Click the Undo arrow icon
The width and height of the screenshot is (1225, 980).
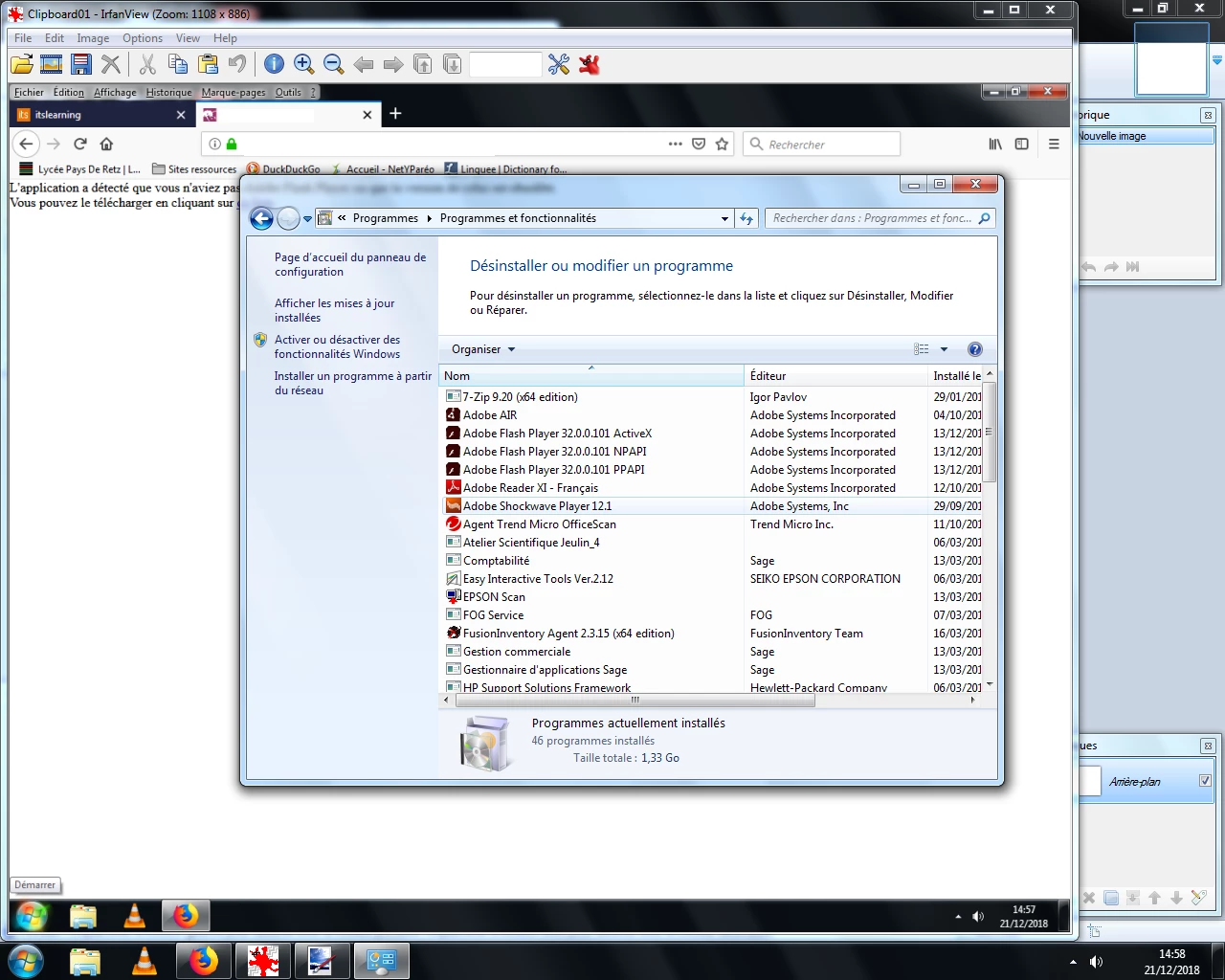pyautogui.click(x=237, y=64)
